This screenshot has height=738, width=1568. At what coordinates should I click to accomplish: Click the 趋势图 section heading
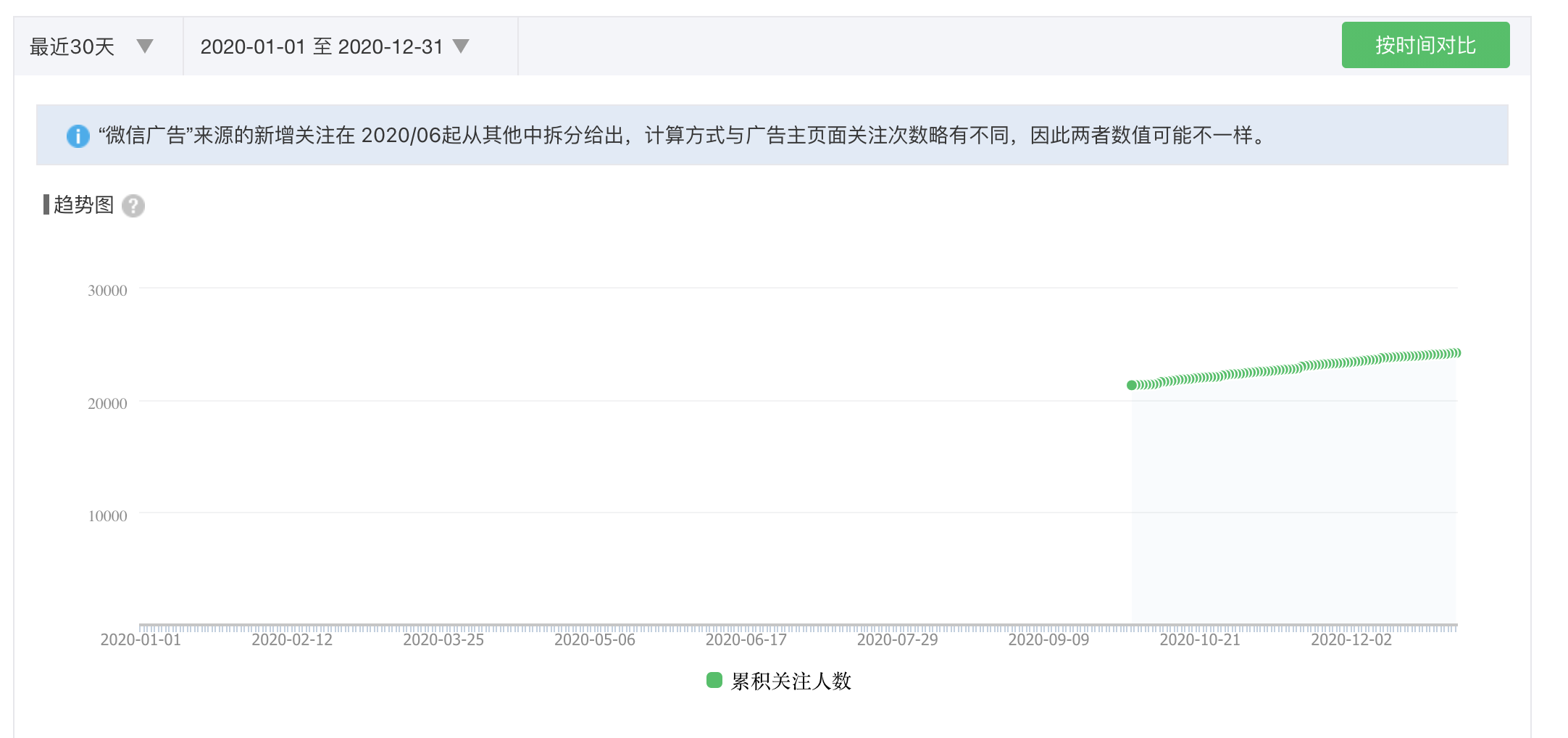pos(84,205)
